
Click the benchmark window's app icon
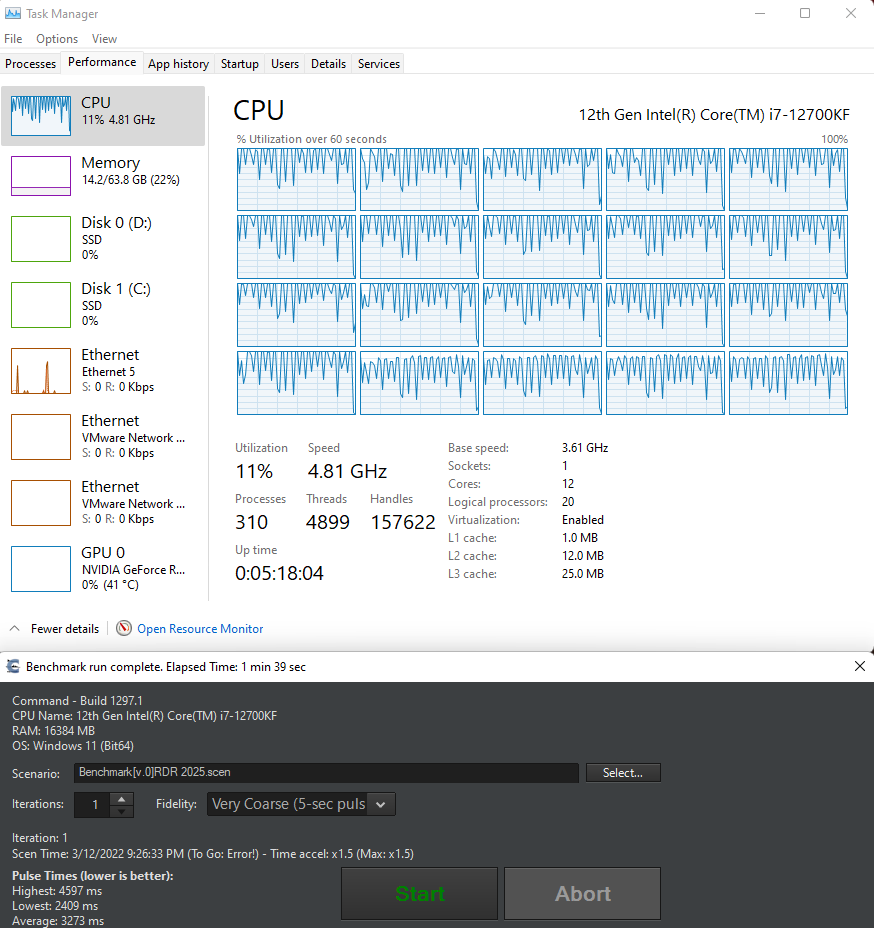13,666
